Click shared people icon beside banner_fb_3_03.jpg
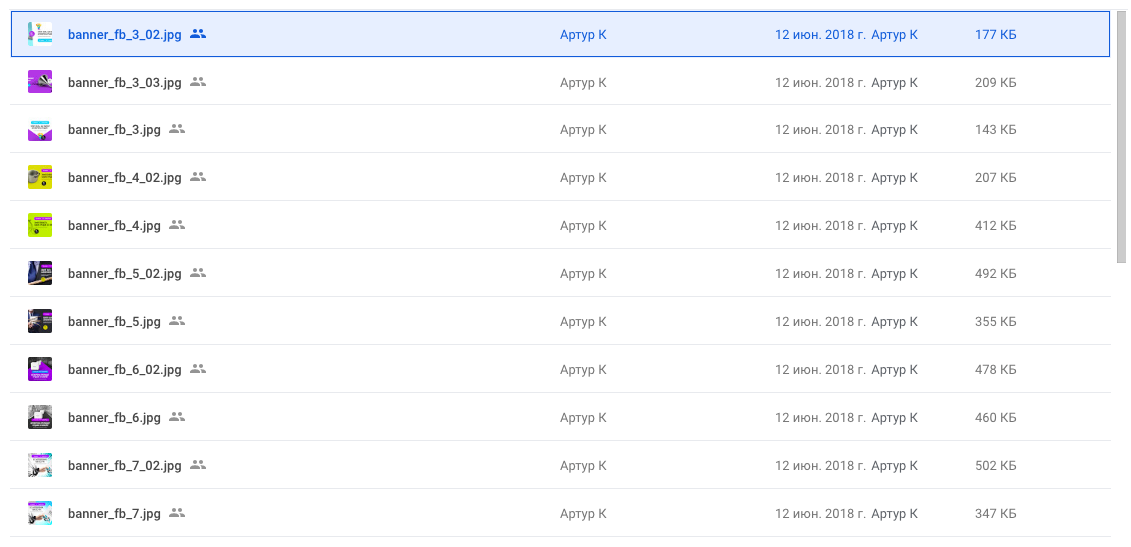Image resolution: width=1131 pixels, height=547 pixels. click(198, 82)
